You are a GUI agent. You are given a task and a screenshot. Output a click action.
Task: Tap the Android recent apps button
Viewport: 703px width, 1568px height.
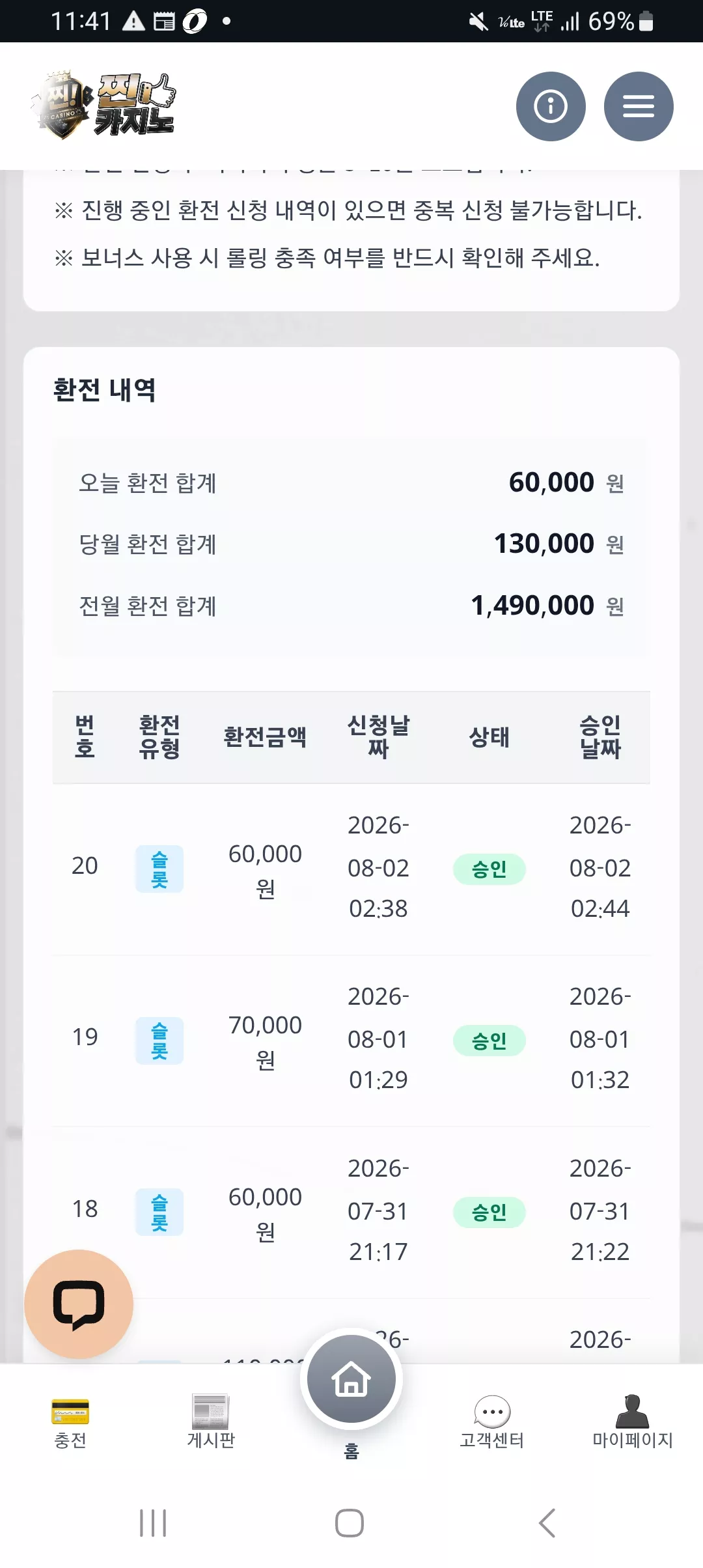[153, 1523]
